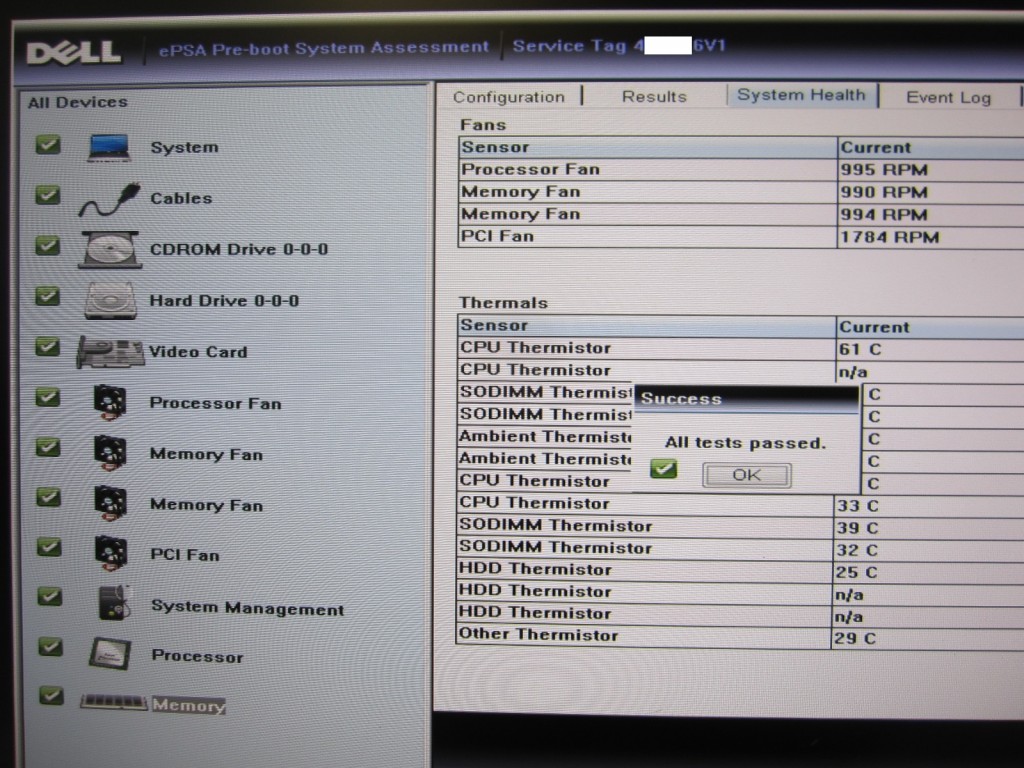Select the 33 C thermistor reading
The width and height of the screenshot is (1024, 768).
[858, 505]
